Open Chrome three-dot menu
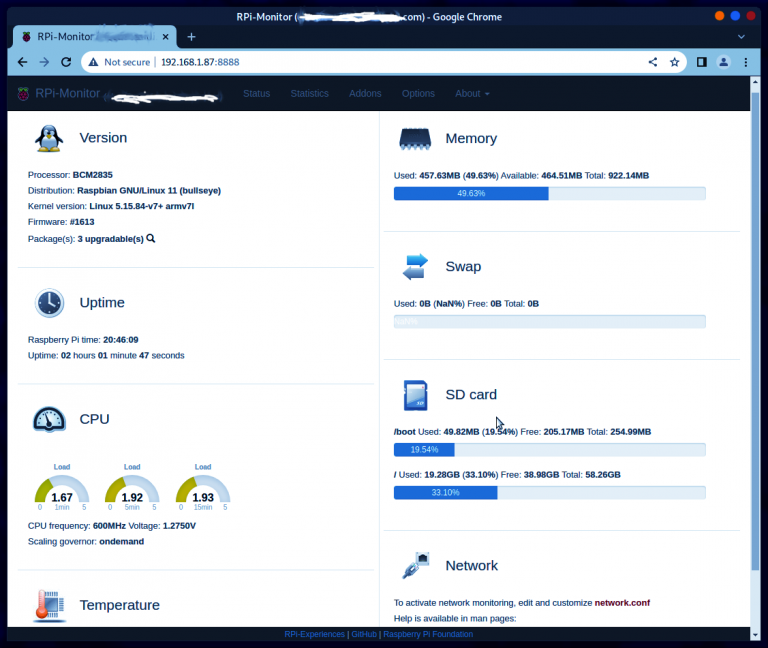The width and height of the screenshot is (768, 648). [x=745, y=62]
